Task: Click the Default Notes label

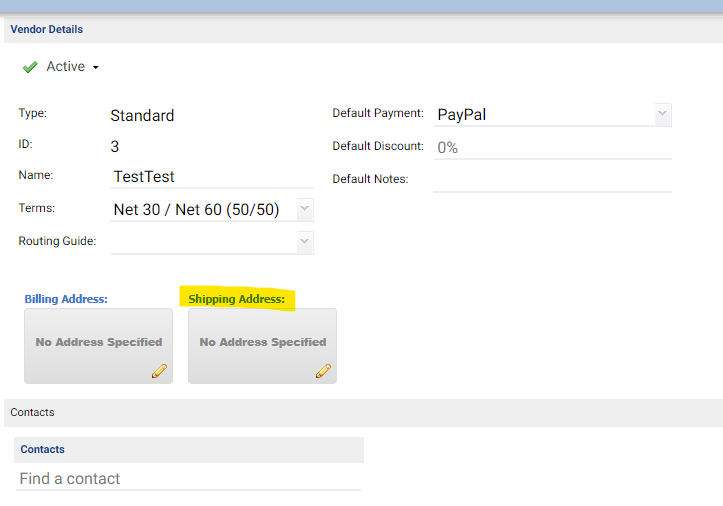Action: [370, 179]
